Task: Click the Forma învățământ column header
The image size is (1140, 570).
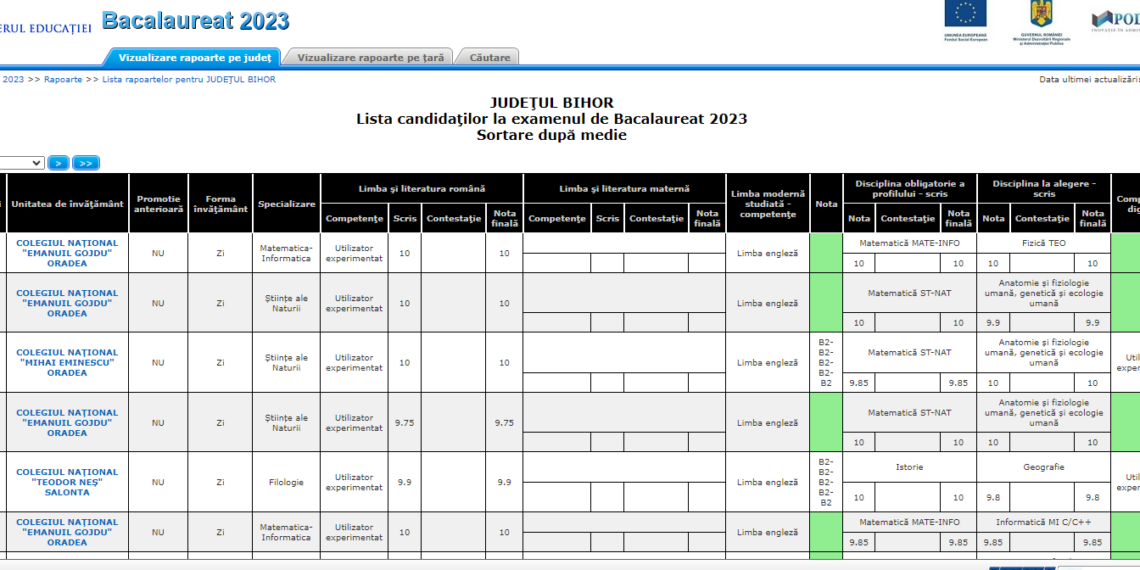Action: click(x=220, y=204)
